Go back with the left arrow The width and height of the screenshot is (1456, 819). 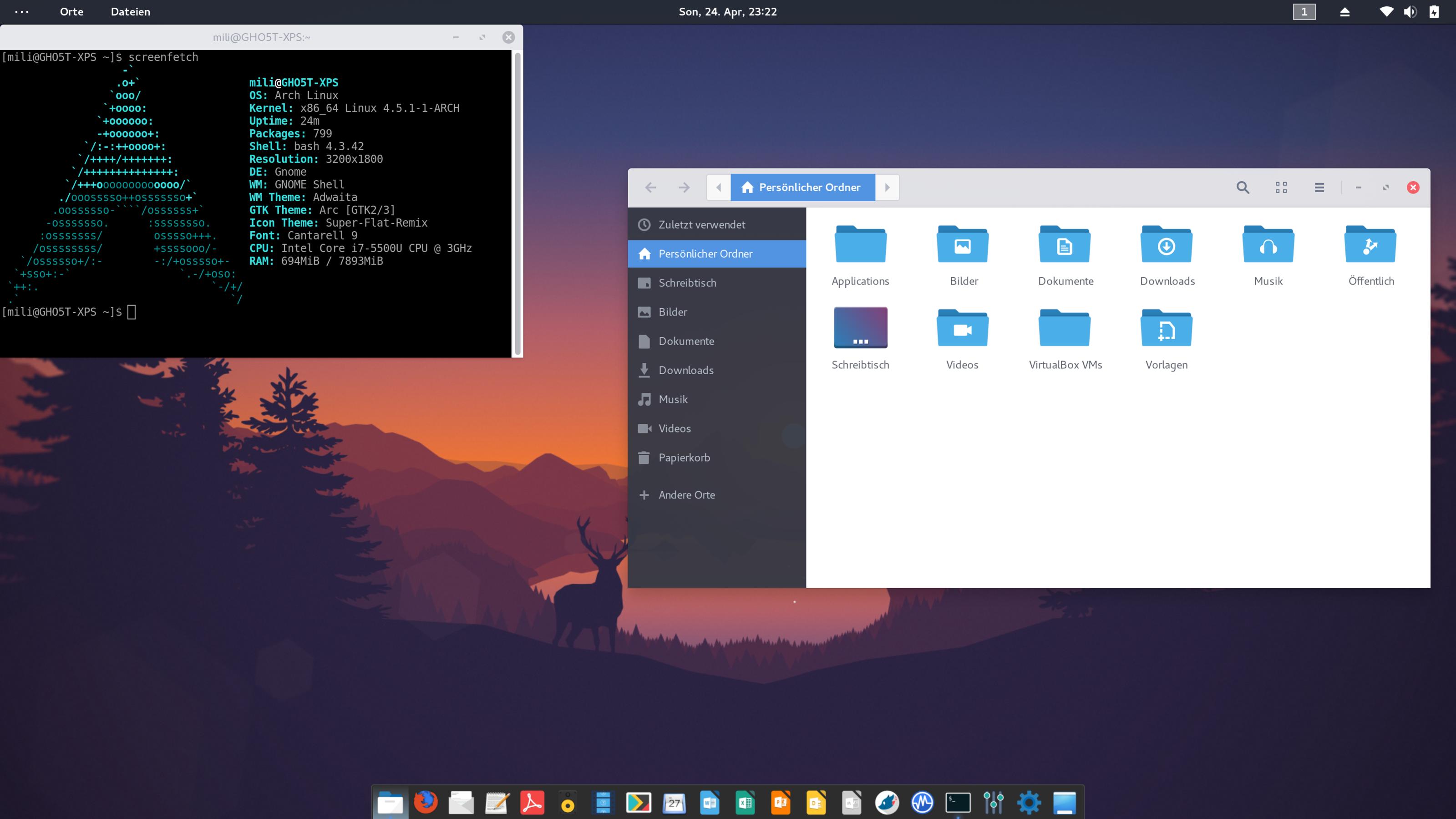pyautogui.click(x=650, y=188)
